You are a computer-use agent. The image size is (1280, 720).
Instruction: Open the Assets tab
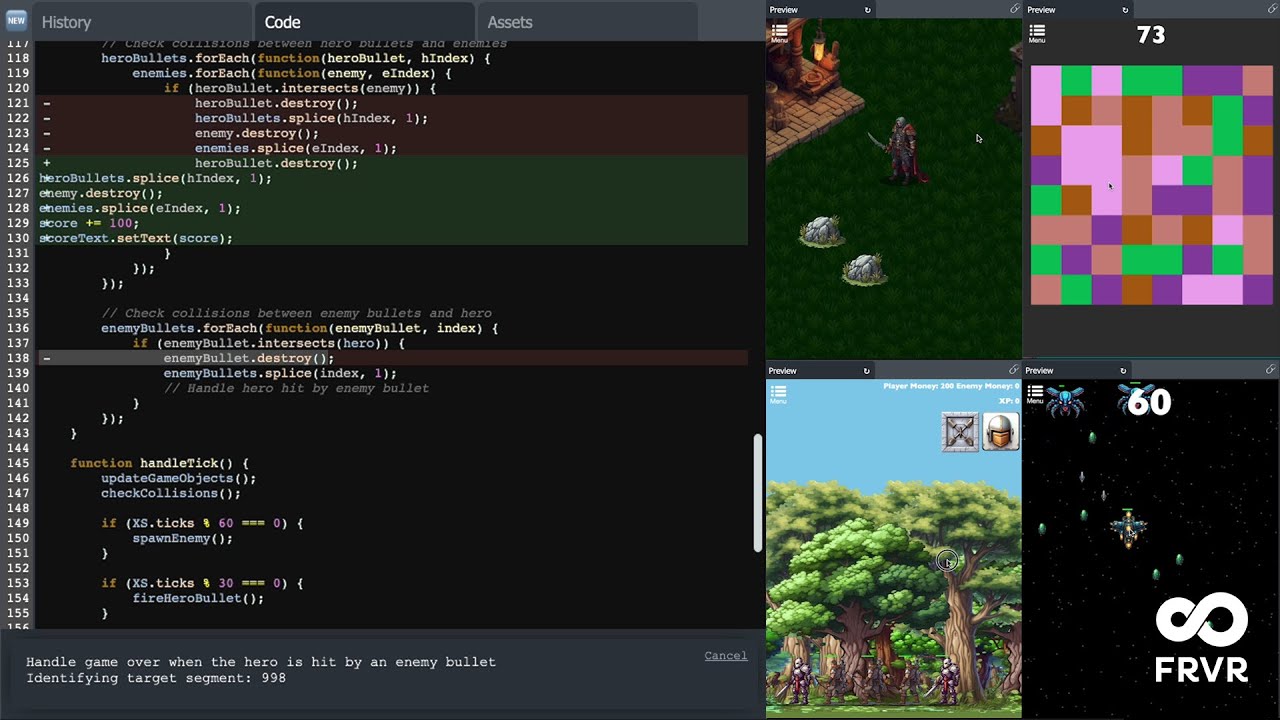tap(510, 22)
